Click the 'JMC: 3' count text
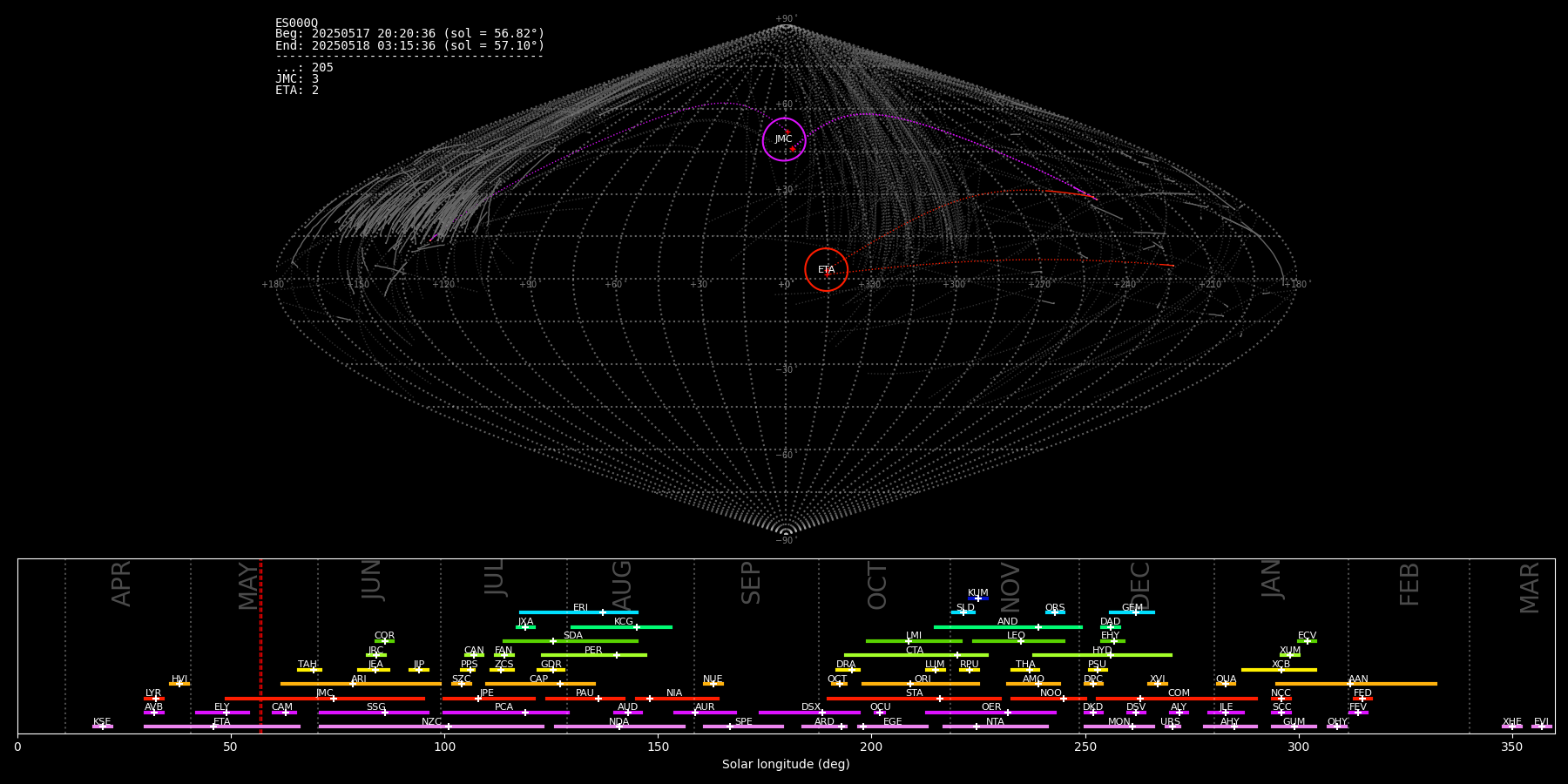Image resolution: width=1568 pixels, height=784 pixels. pos(297,79)
